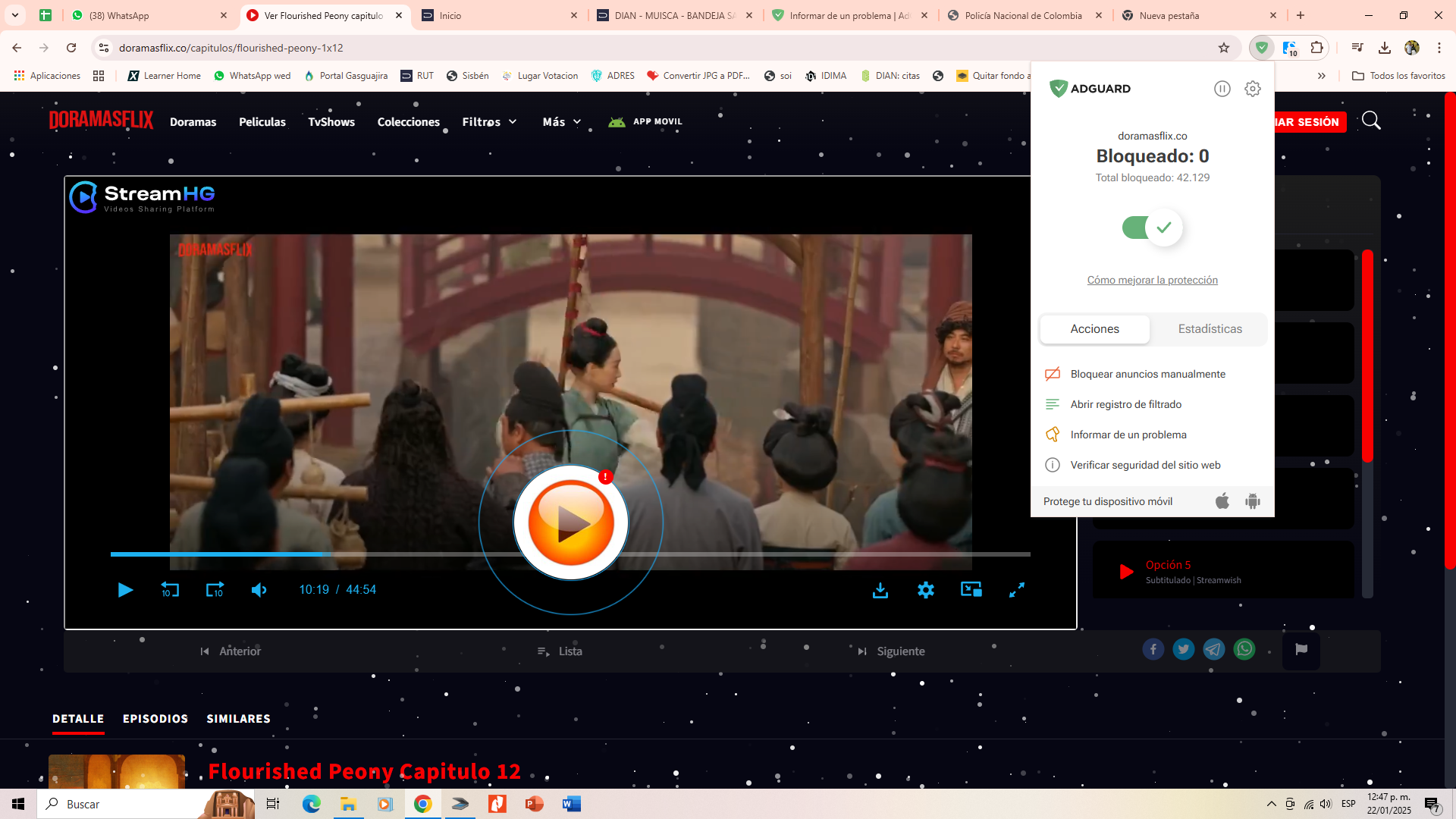This screenshot has height=819, width=1456.
Task: Activate picture-in-picture mode on the player
Action: [x=971, y=589]
